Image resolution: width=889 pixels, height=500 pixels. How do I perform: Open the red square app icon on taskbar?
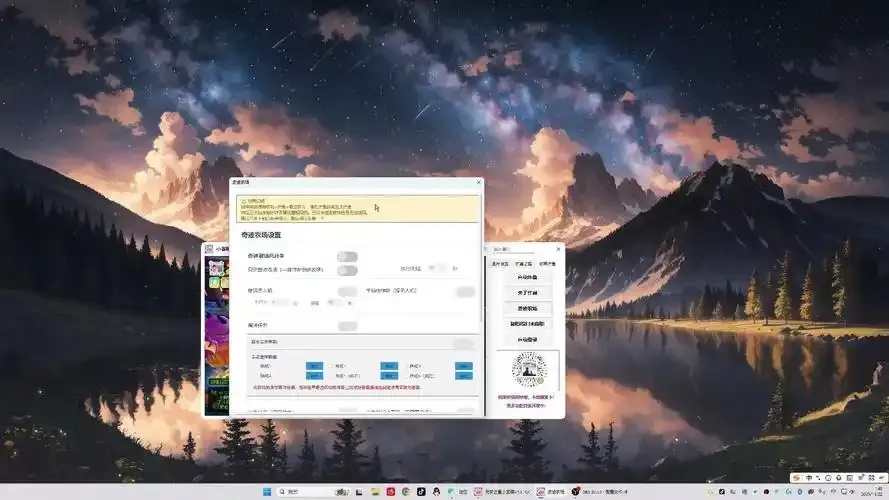pos(391,491)
